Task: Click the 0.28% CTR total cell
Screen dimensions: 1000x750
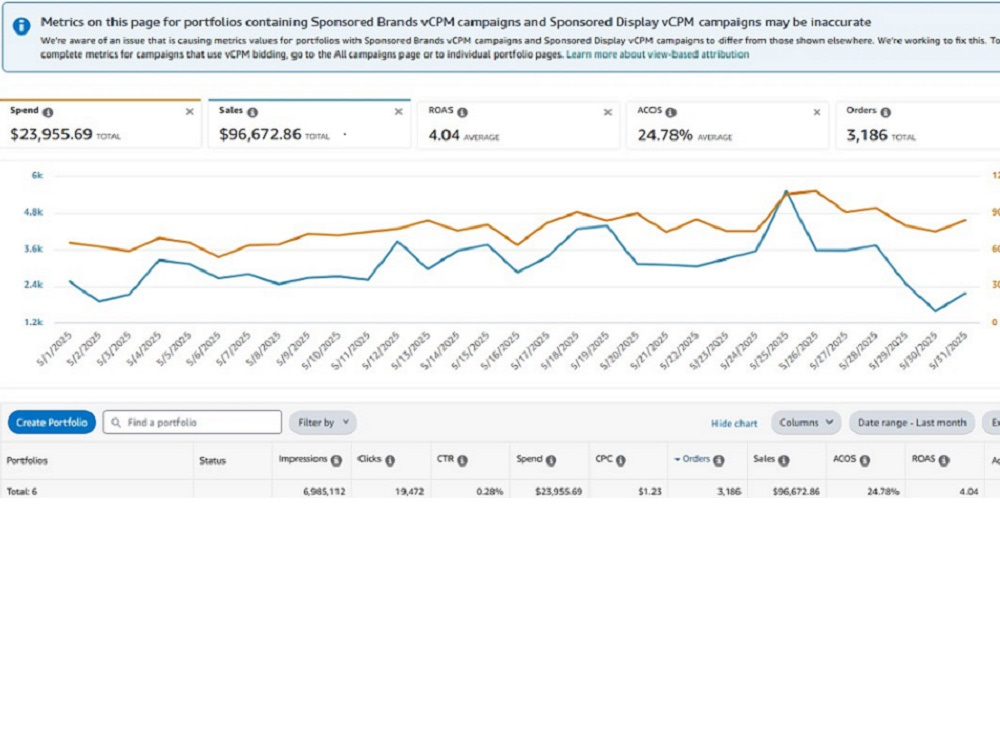Action: [490, 492]
